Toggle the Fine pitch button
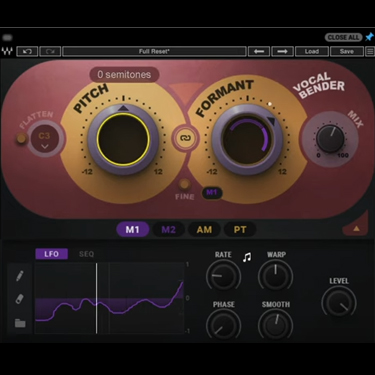The image size is (375, 375). click(184, 184)
